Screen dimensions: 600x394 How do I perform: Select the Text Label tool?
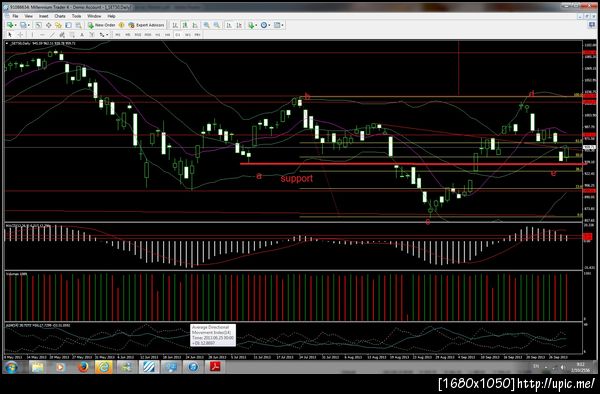pyautogui.click(x=92, y=35)
